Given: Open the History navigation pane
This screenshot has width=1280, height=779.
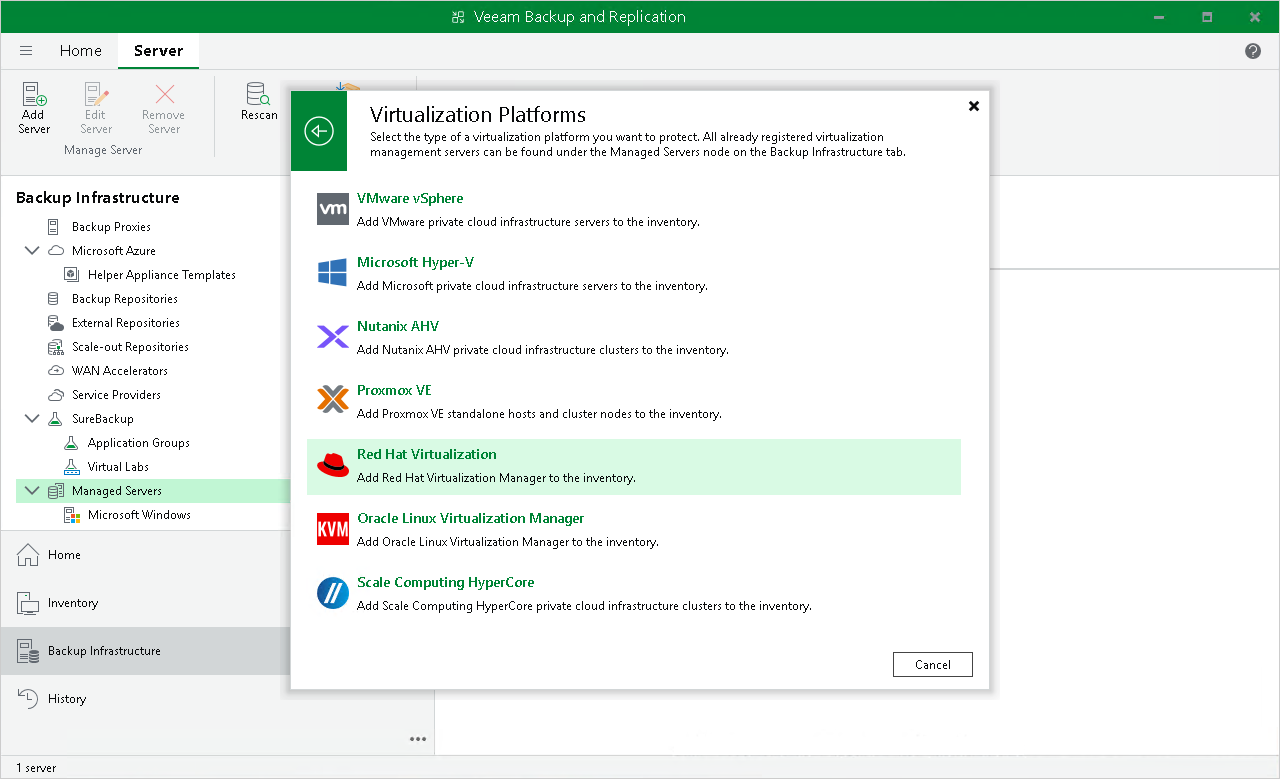Looking at the screenshot, I should click(217, 699).
